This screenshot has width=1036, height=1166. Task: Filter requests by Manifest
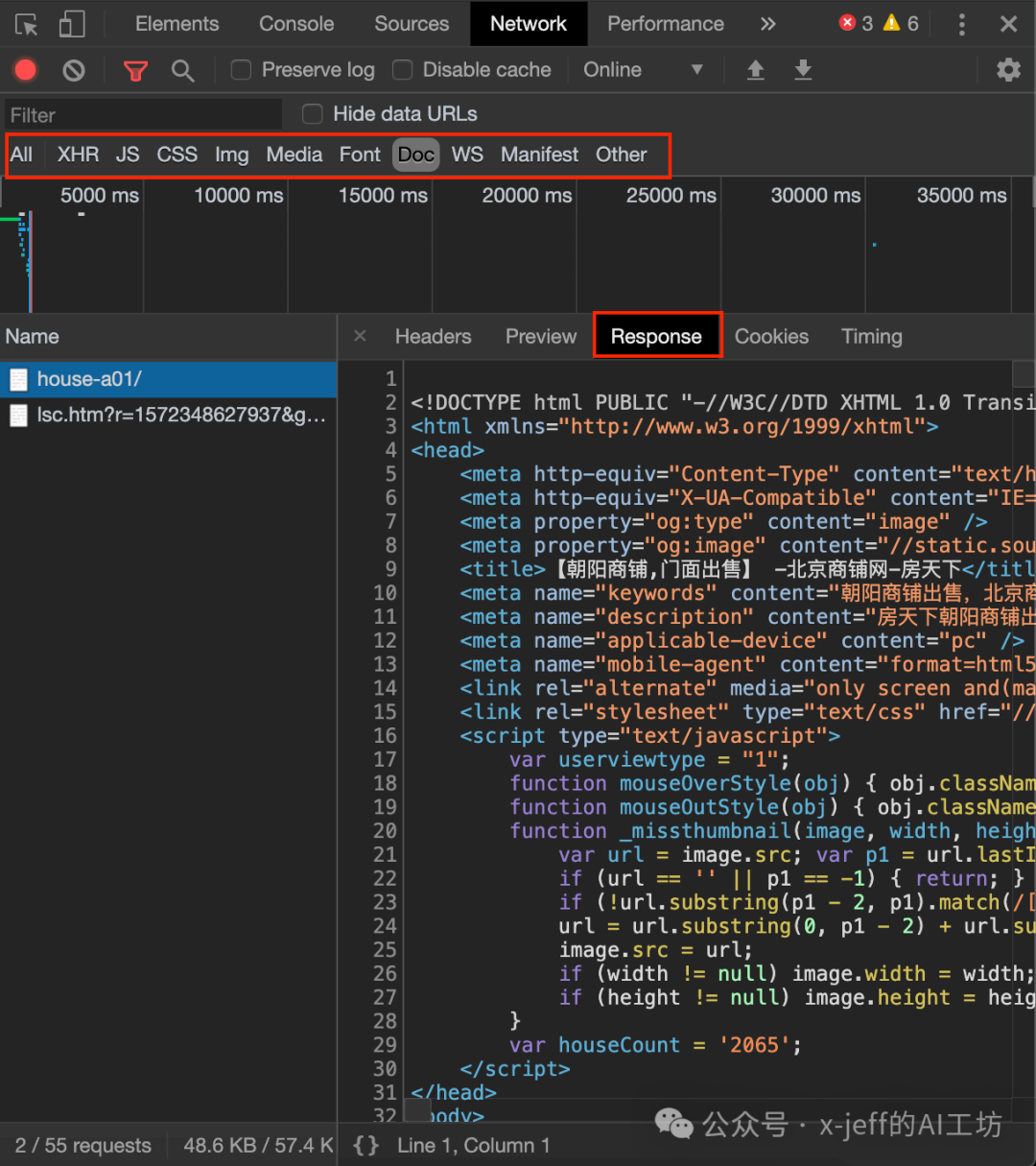(x=540, y=155)
